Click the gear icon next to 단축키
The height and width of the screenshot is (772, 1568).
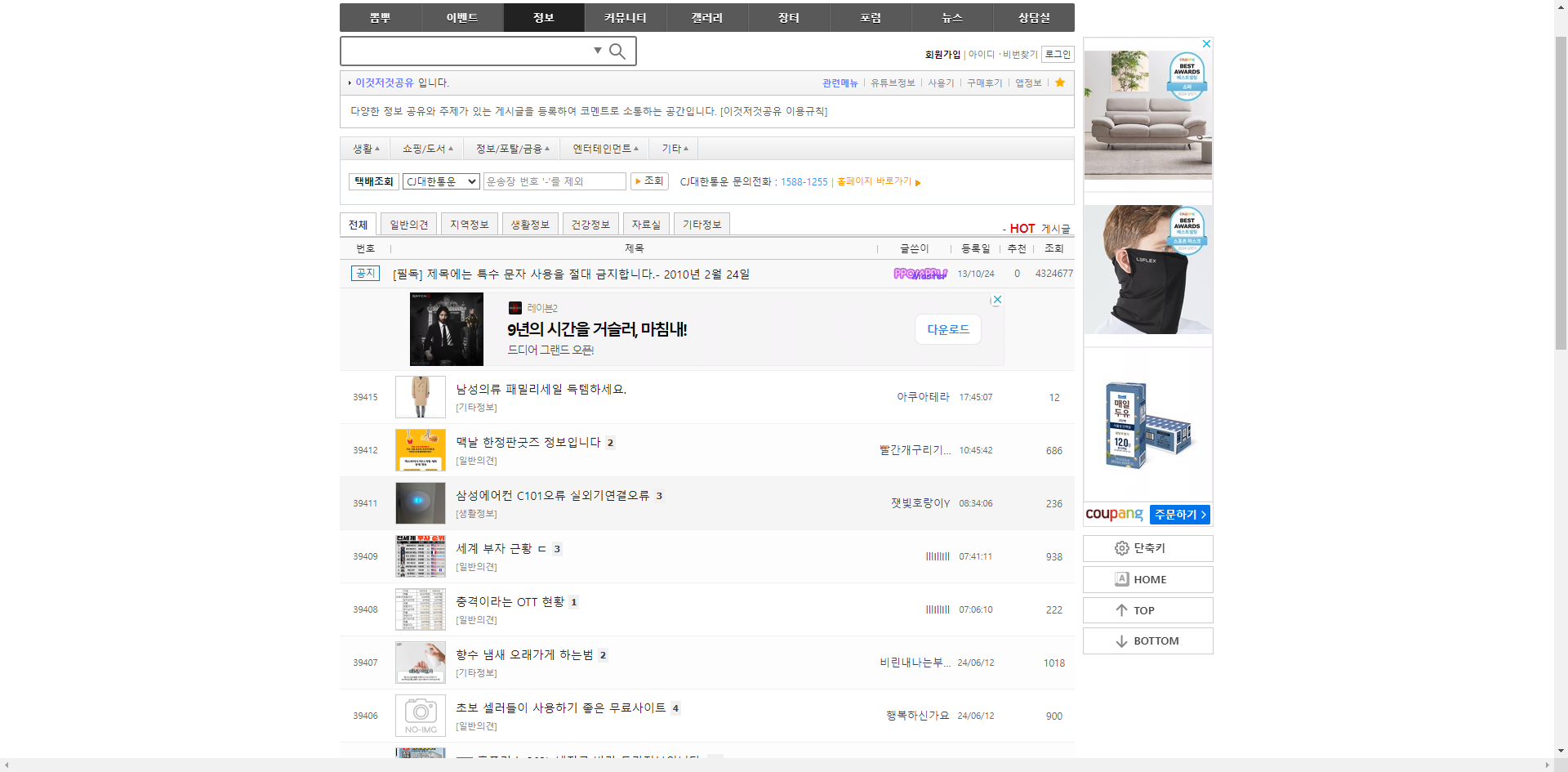click(1121, 548)
